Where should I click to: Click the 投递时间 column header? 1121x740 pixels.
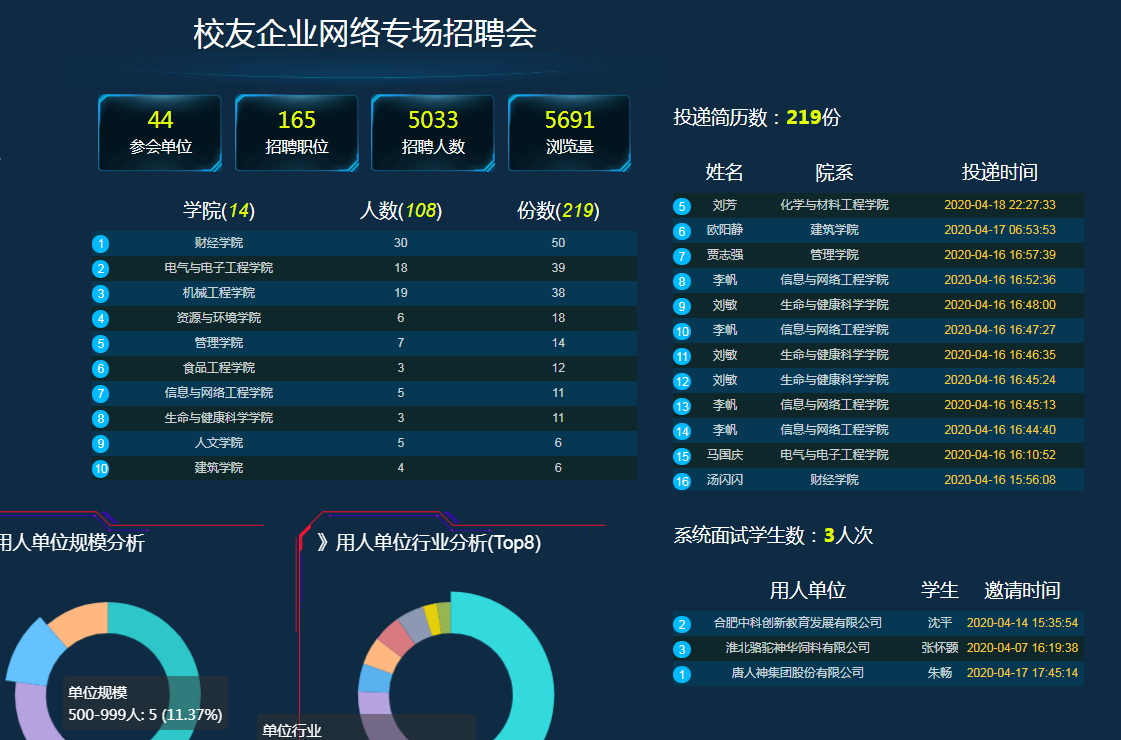[x=999, y=172]
